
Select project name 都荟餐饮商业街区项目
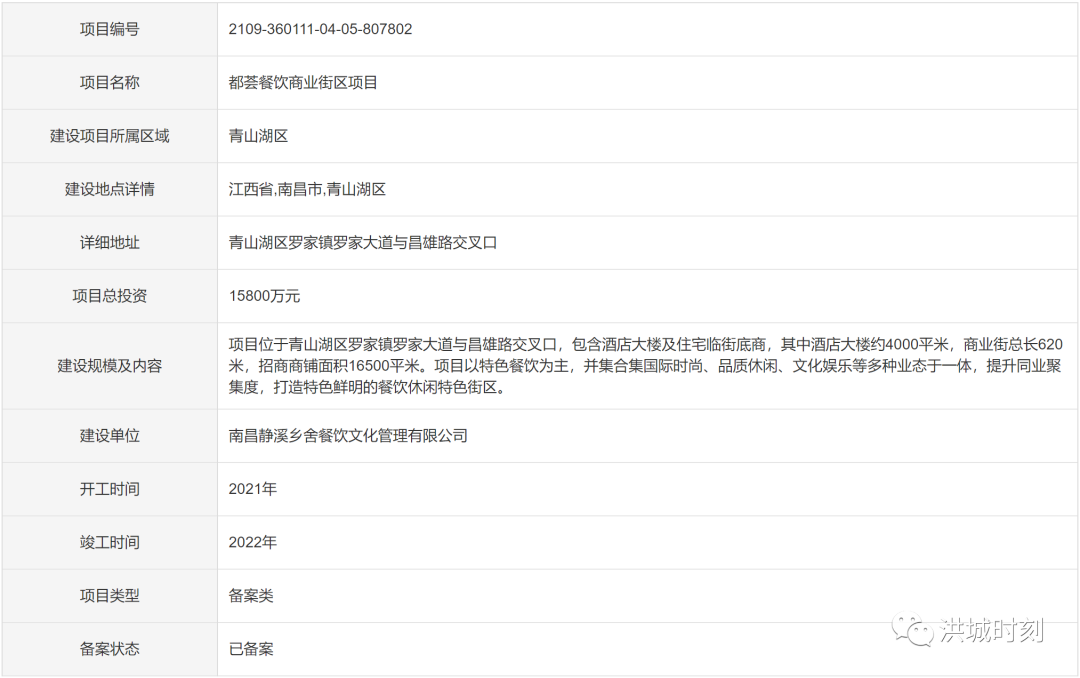tap(303, 83)
